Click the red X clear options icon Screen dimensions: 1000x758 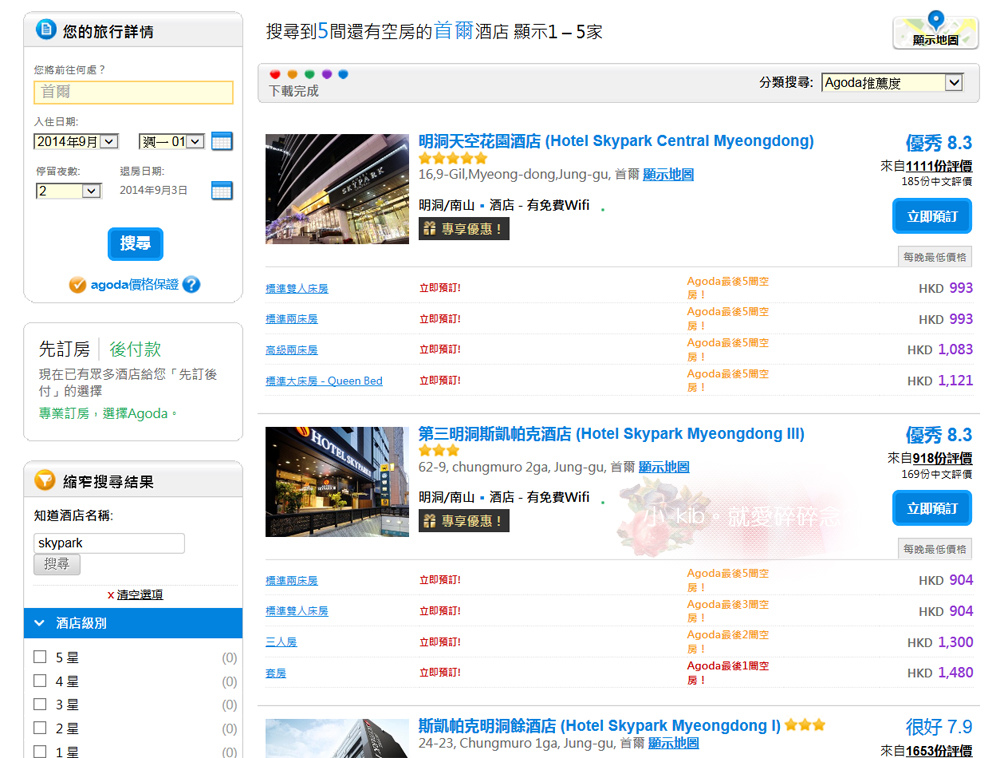[110, 595]
